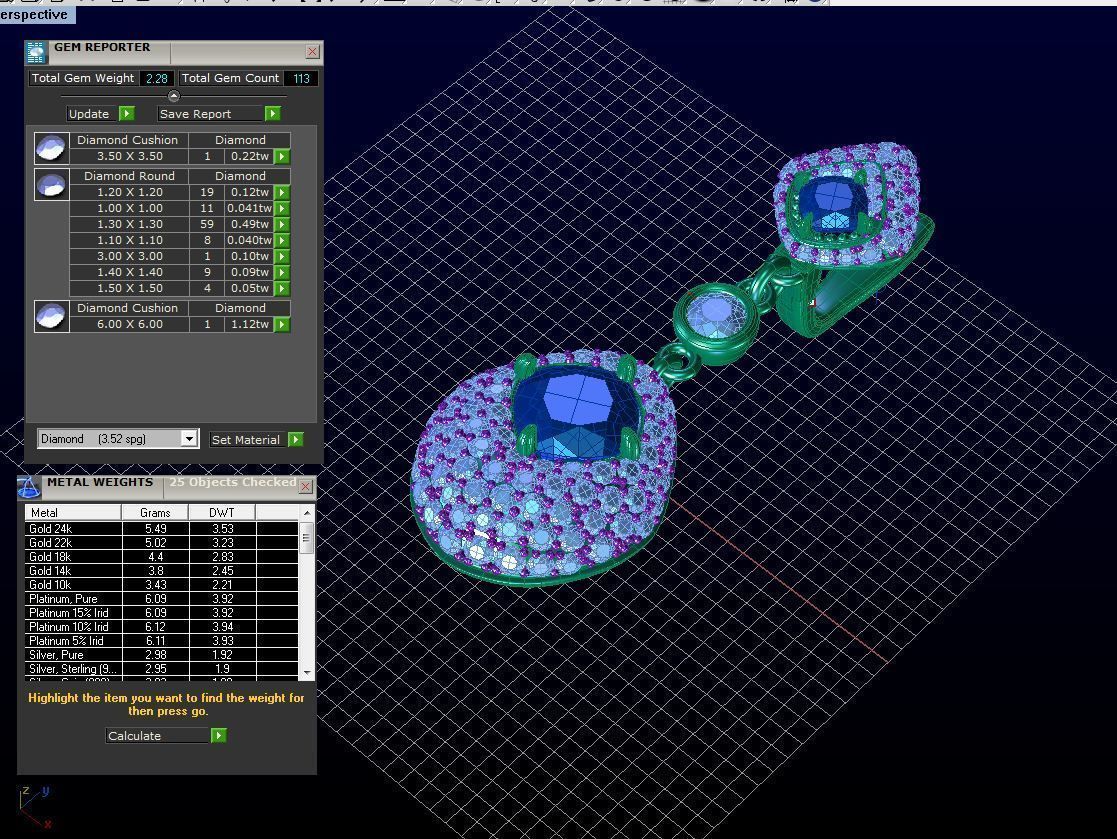Click the Total Gem Count value 113
Viewport: 1117px width, 839px height.
(301, 78)
